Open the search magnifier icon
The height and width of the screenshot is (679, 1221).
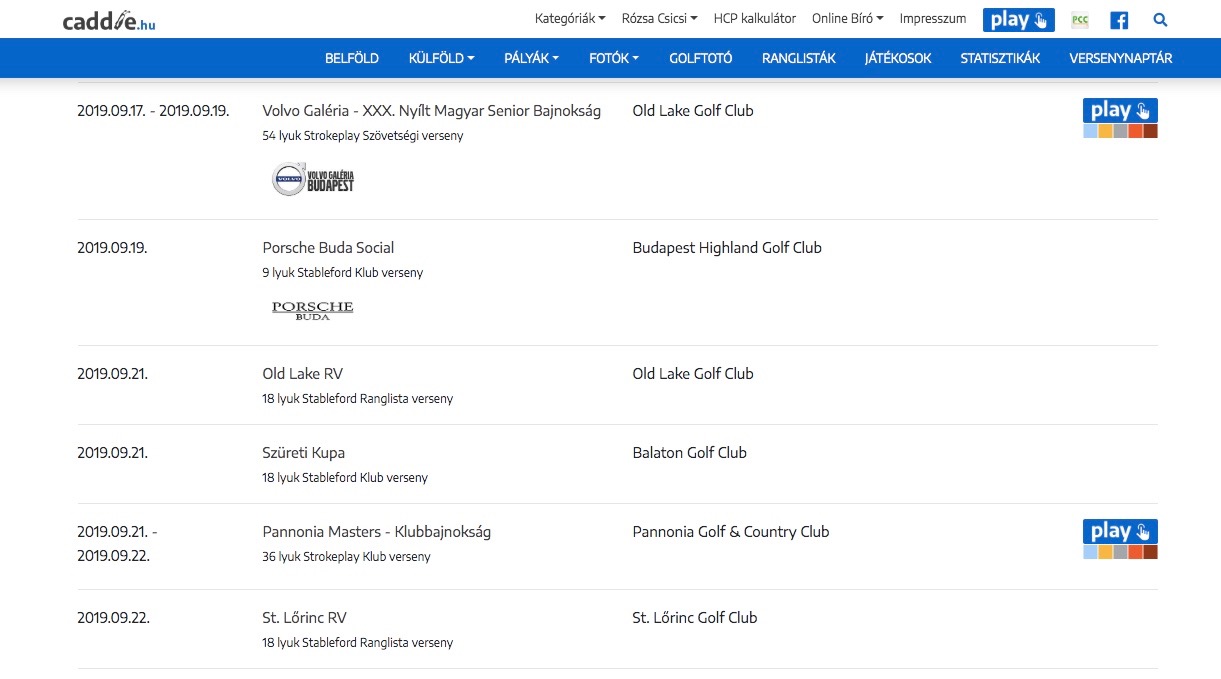[1160, 20]
